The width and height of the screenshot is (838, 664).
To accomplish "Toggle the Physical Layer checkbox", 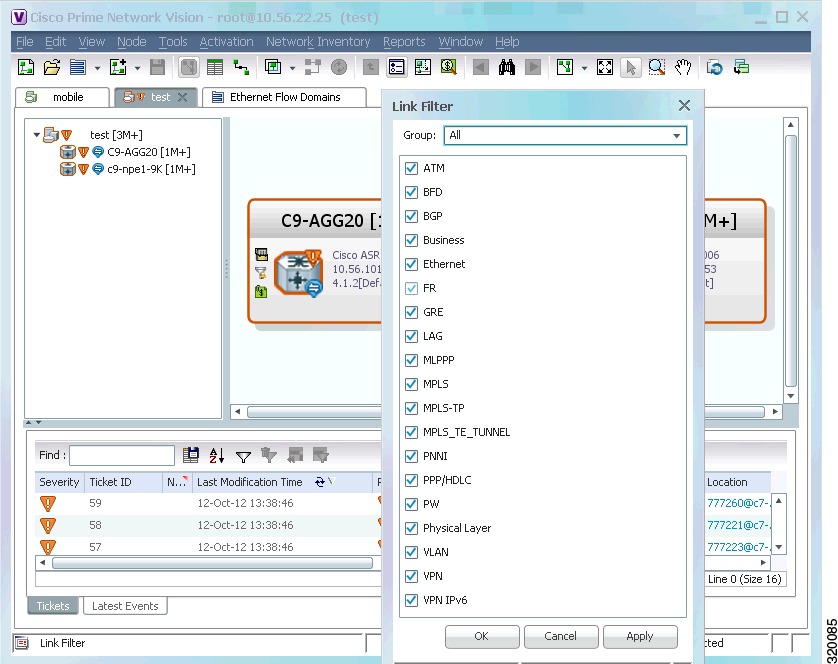I will pyautogui.click(x=411, y=528).
